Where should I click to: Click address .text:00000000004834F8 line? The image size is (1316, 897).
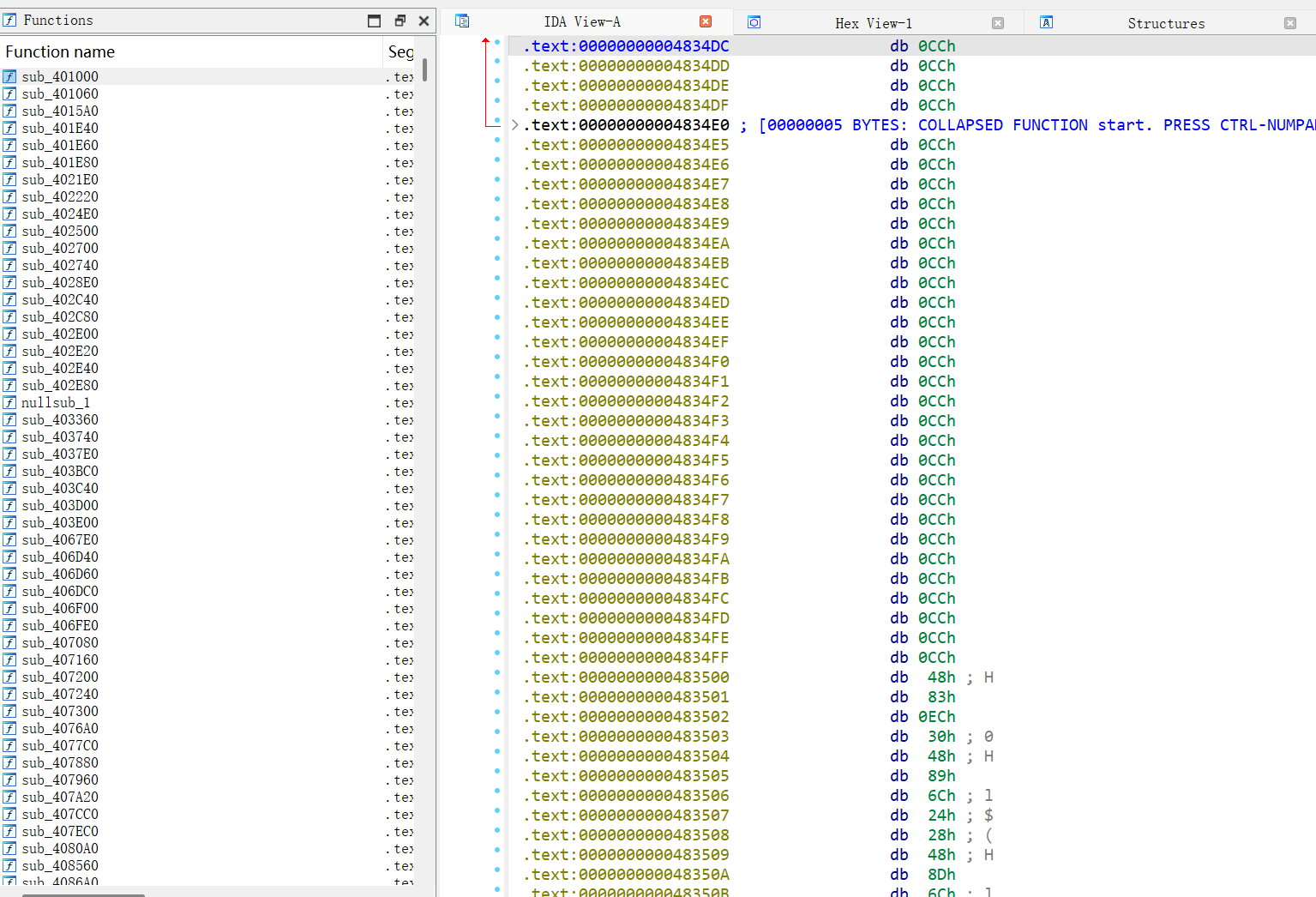(627, 520)
